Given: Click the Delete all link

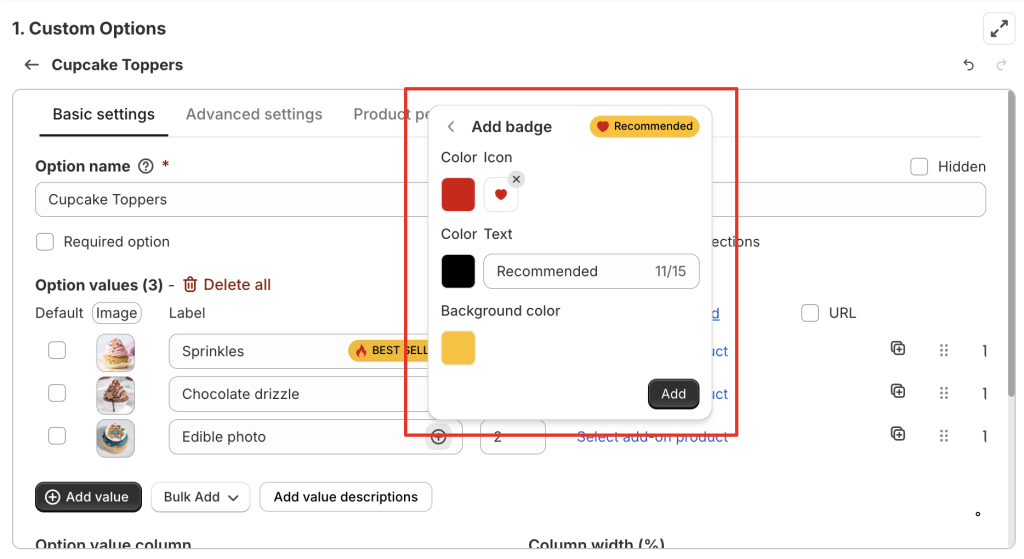Looking at the screenshot, I should coord(226,285).
